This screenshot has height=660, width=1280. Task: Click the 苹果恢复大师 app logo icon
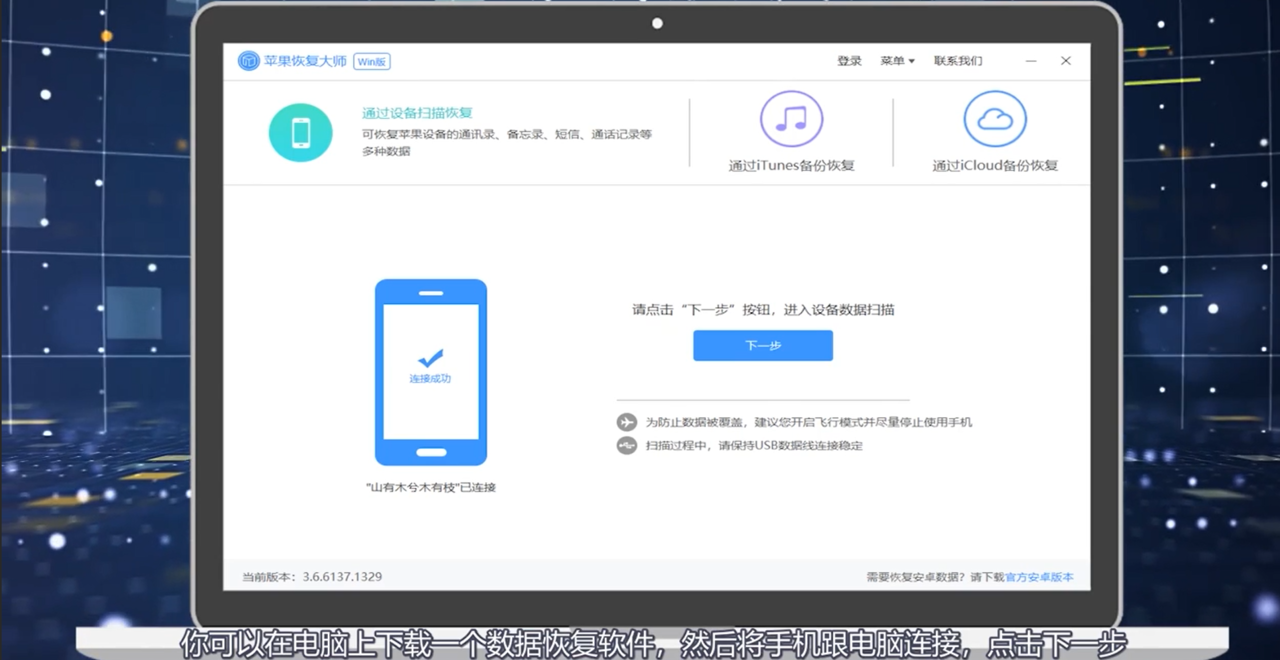tap(248, 61)
